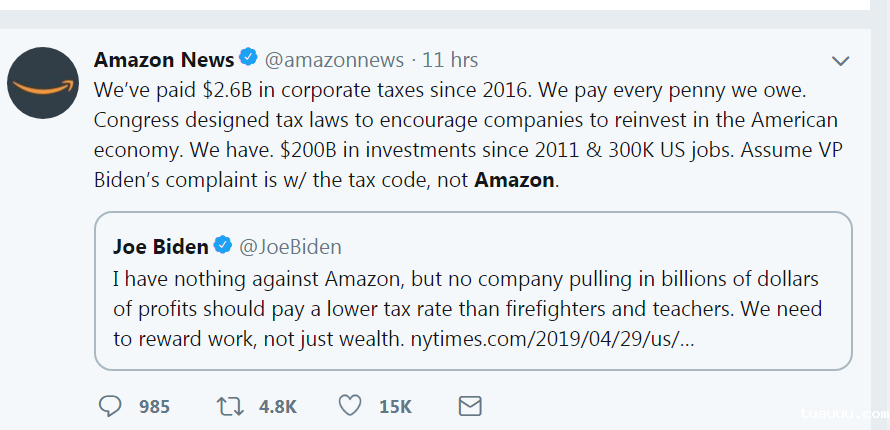The width and height of the screenshot is (890, 430).
Task: Expand tweet options chevron menu
Action: pos(841,61)
